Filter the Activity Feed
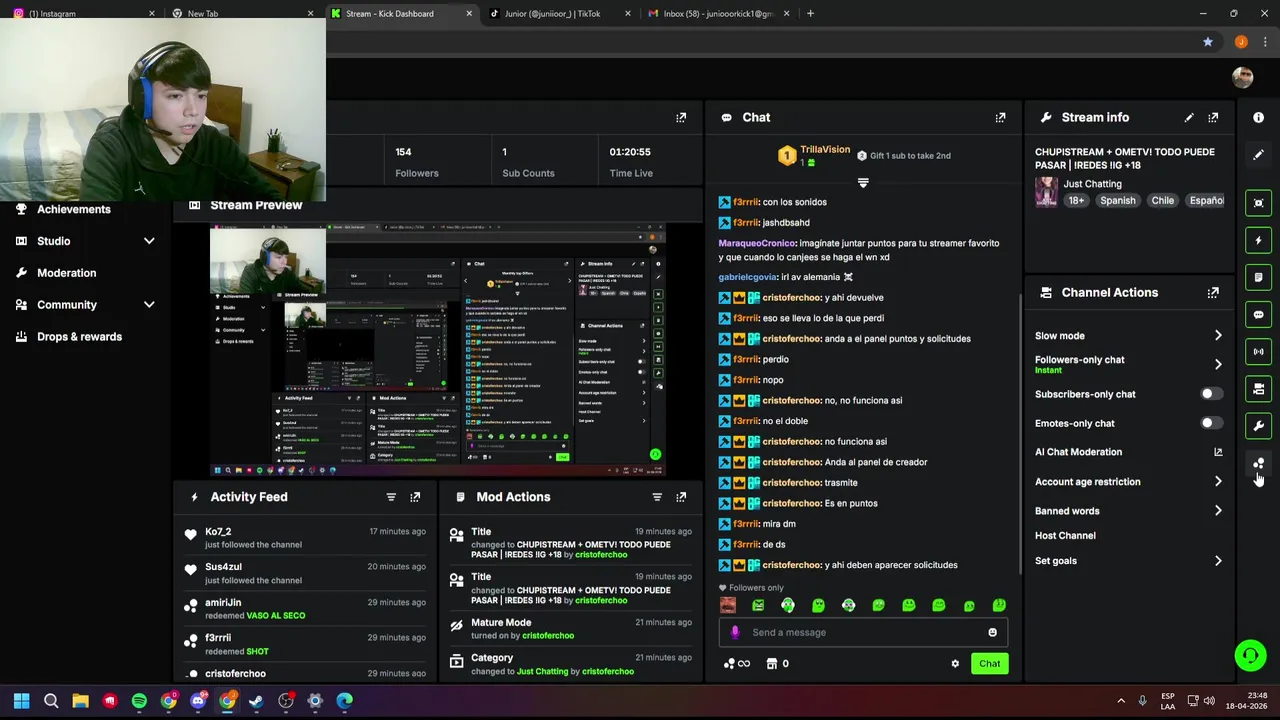This screenshot has width=1280, height=720. (x=391, y=497)
